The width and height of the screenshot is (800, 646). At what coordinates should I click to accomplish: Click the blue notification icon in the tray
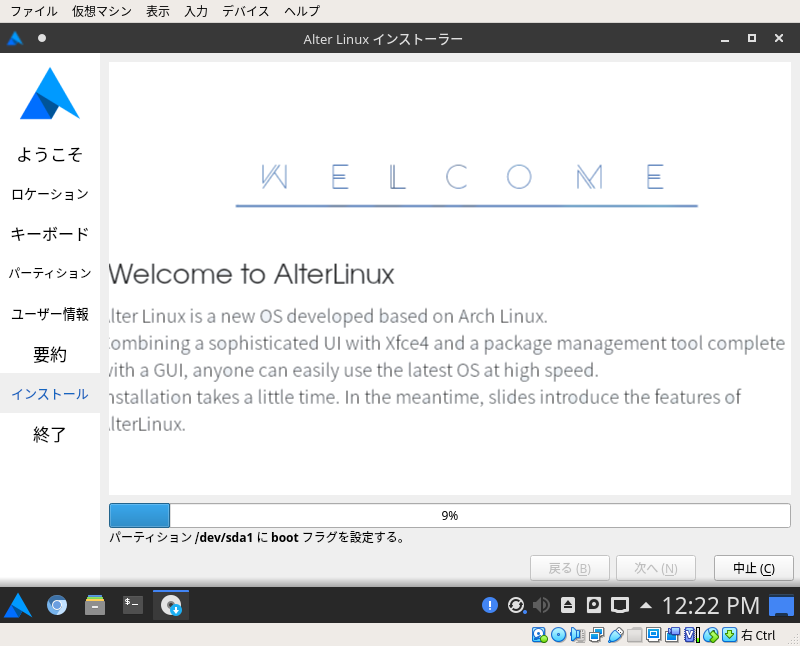click(x=490, y=605)
